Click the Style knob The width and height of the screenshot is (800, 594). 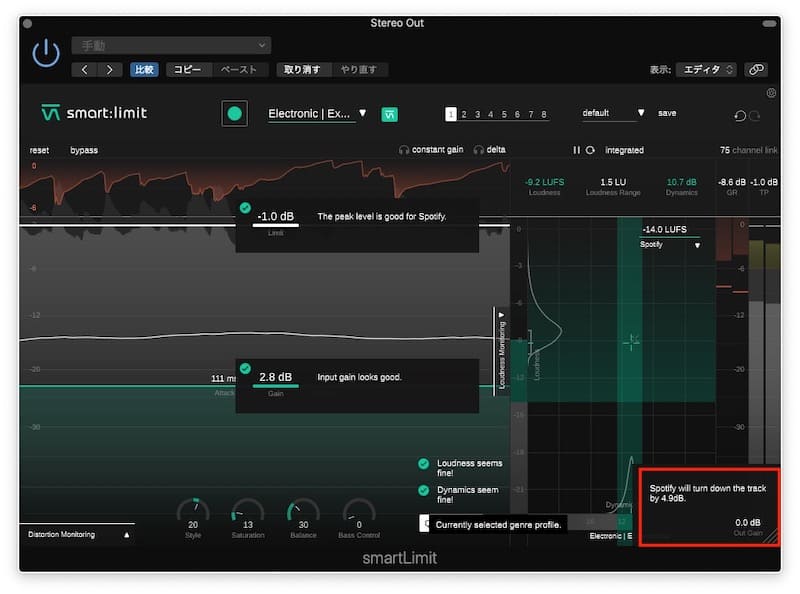click(x=193, y=512)
